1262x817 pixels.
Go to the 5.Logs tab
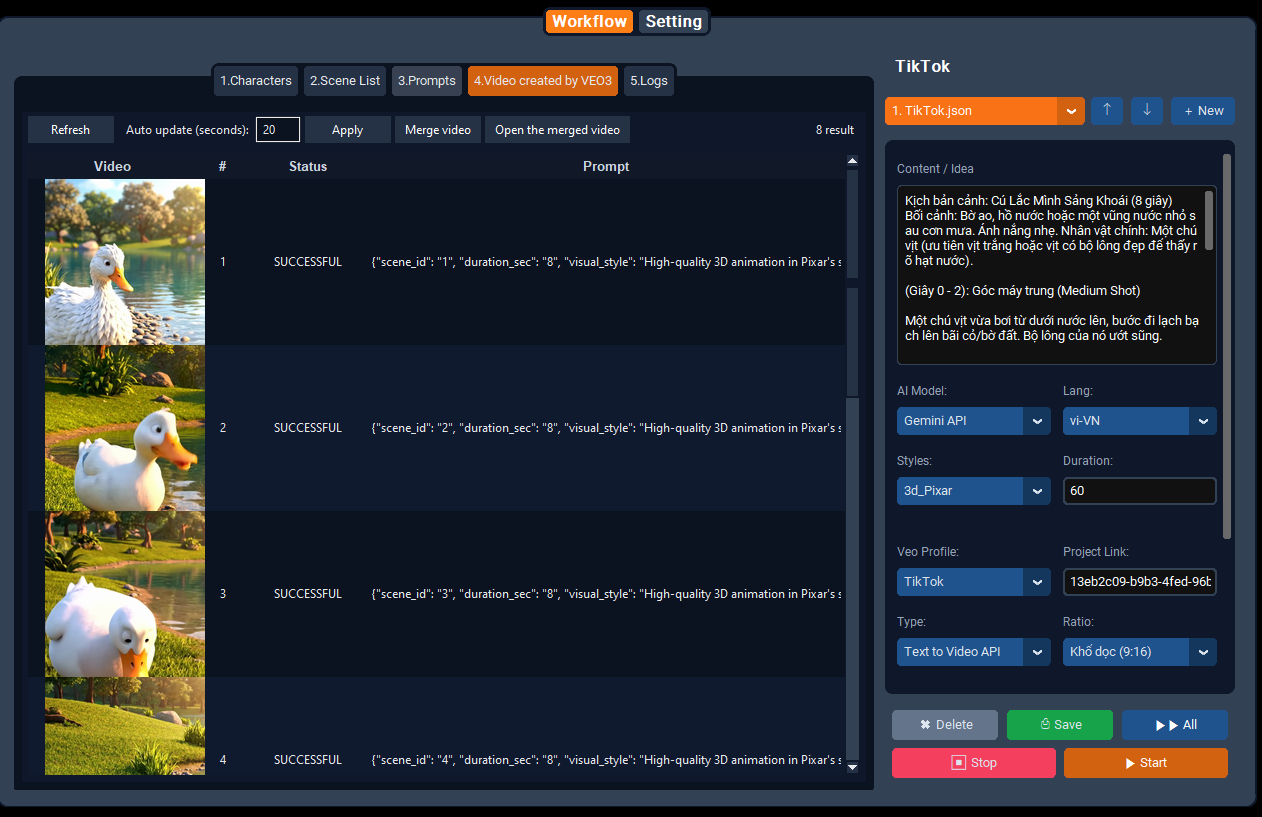click(x=649, y=81)
